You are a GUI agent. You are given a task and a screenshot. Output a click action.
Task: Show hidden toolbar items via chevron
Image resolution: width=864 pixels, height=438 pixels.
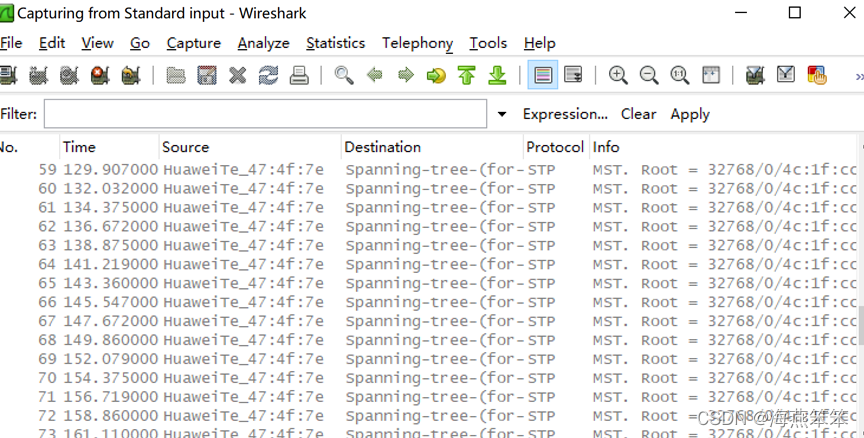[x=859, y=76]
